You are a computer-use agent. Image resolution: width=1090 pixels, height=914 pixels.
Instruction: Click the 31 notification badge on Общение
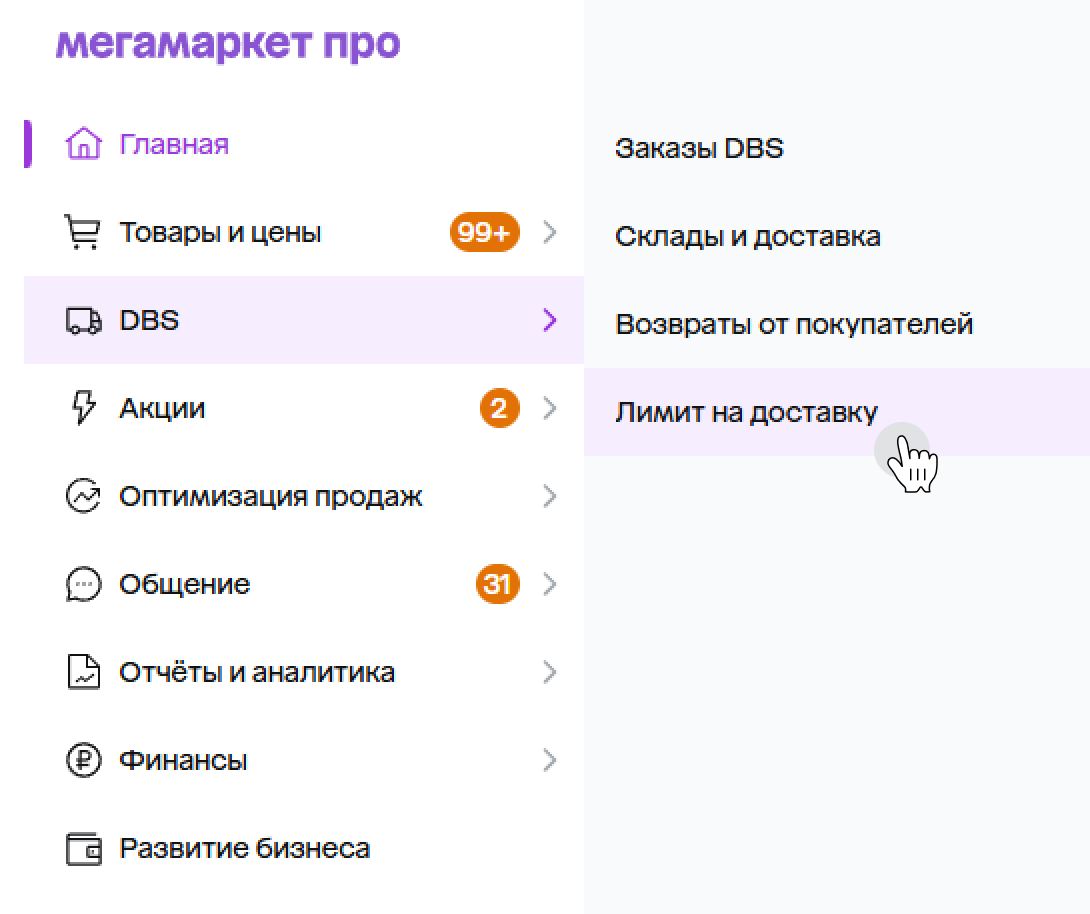[498, 584]
